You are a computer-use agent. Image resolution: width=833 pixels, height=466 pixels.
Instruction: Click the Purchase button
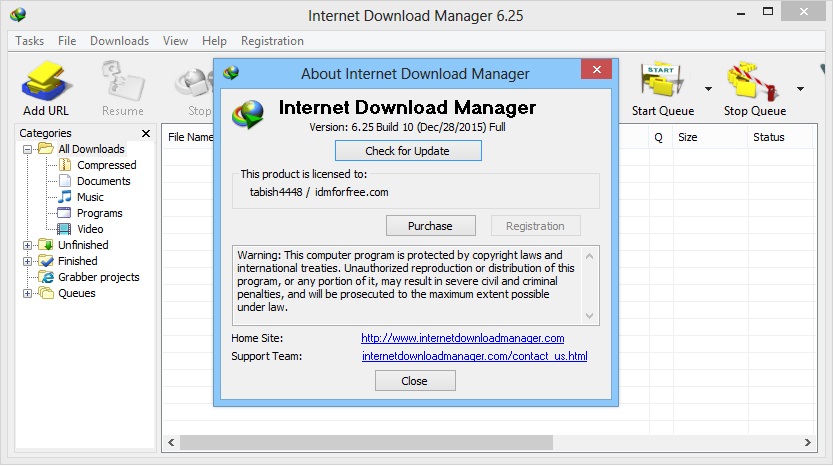(x=430, y=226)
